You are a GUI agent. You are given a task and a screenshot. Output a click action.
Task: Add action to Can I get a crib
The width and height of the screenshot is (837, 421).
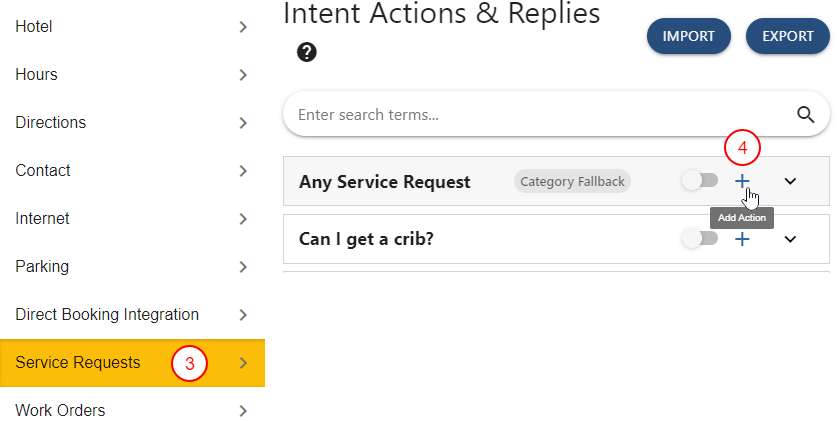tap(742, 239)
